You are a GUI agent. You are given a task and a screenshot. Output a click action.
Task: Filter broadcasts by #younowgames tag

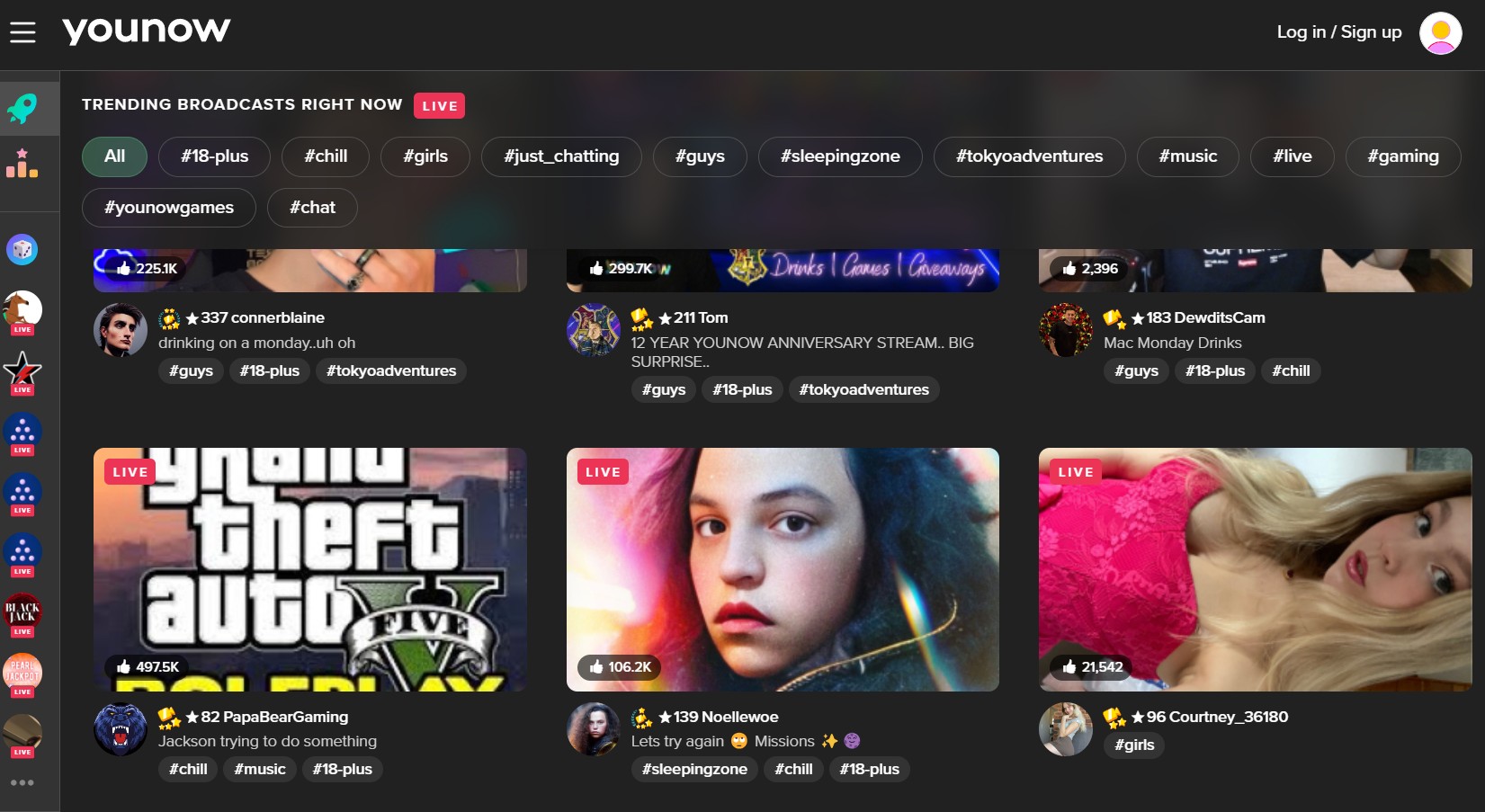coord(169,208)
